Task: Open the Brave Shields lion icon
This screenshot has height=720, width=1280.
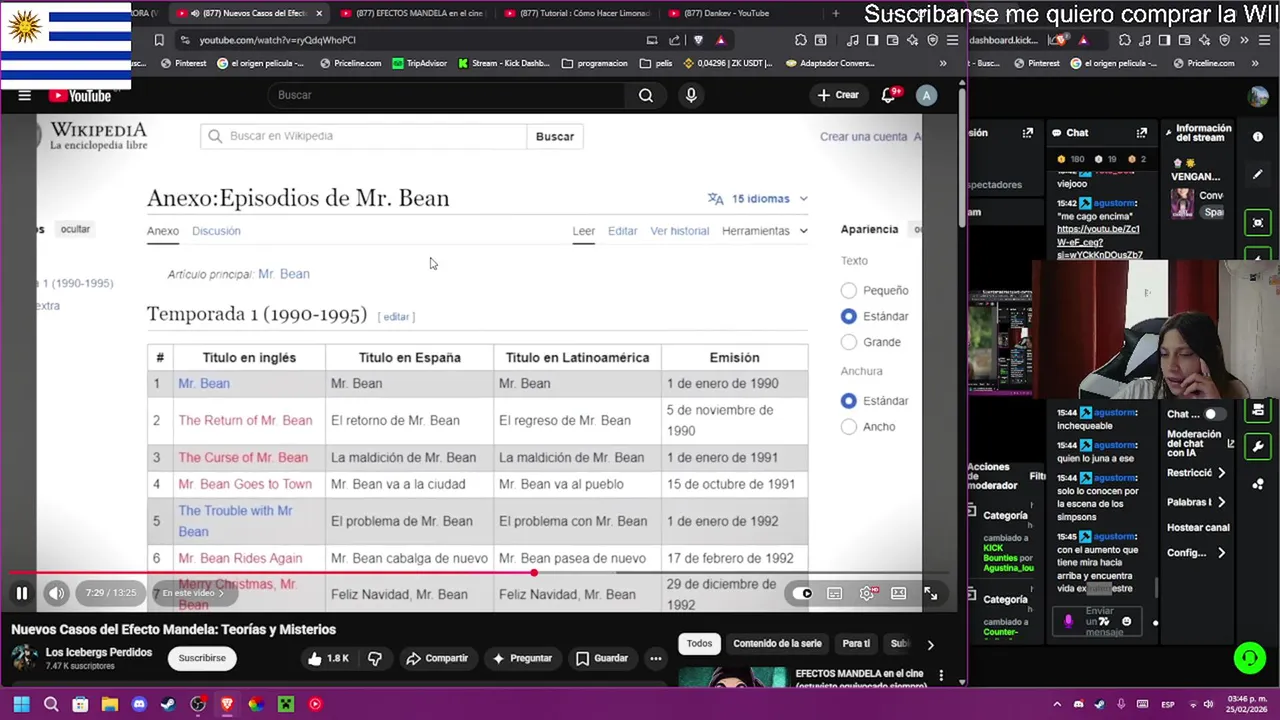Action: 698,40
